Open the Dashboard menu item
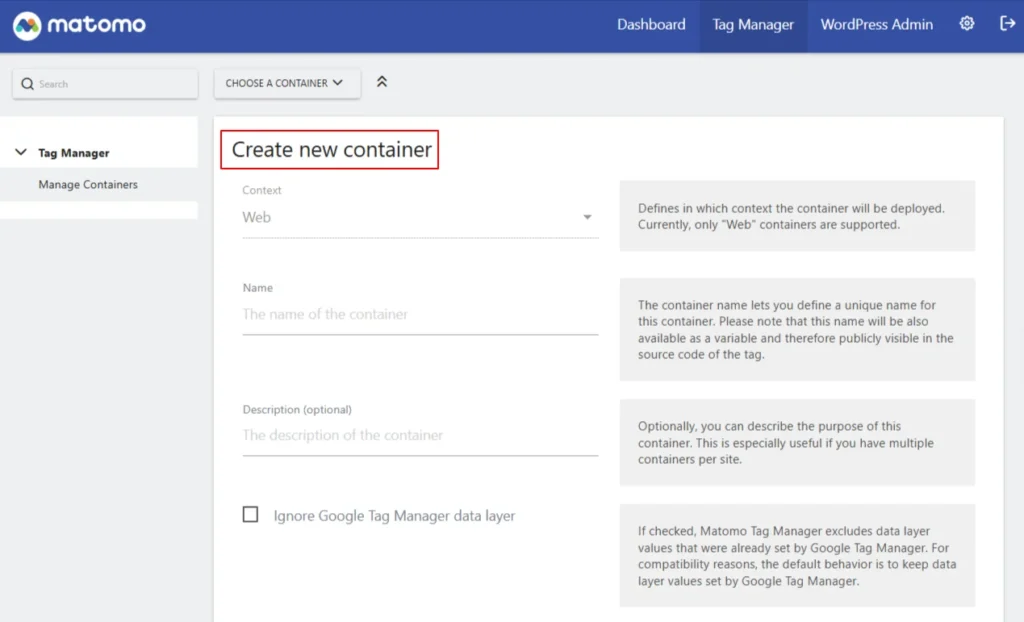The width and height of the screenshot is (1024, 622). pyautogui.click(x=651, y=25)
